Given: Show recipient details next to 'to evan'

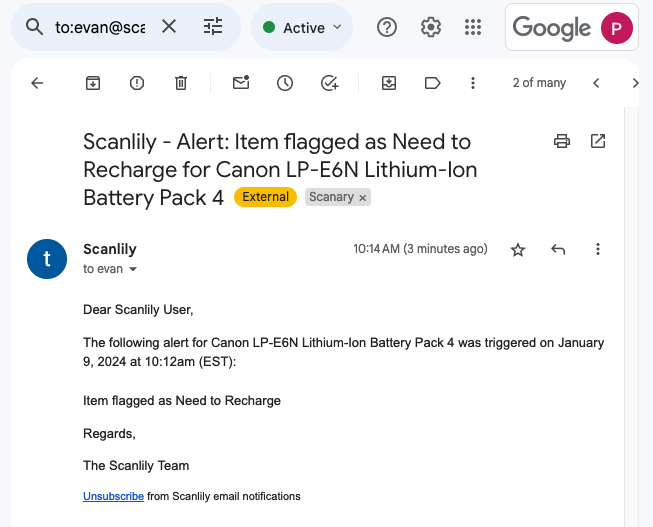Looking at the screenshot, I should tap(133, 270).
